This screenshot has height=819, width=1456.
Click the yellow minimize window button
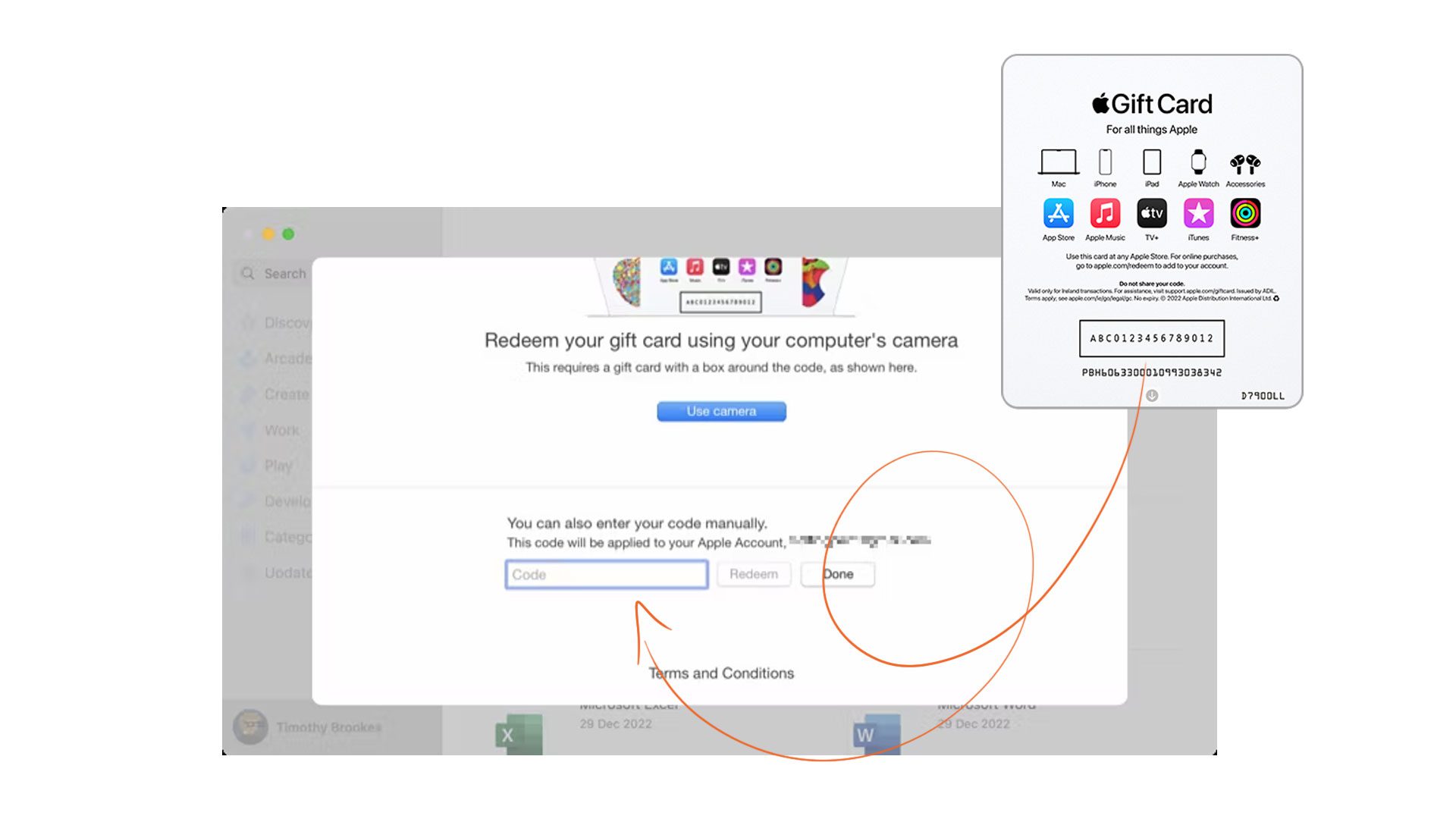pos(268,234)
